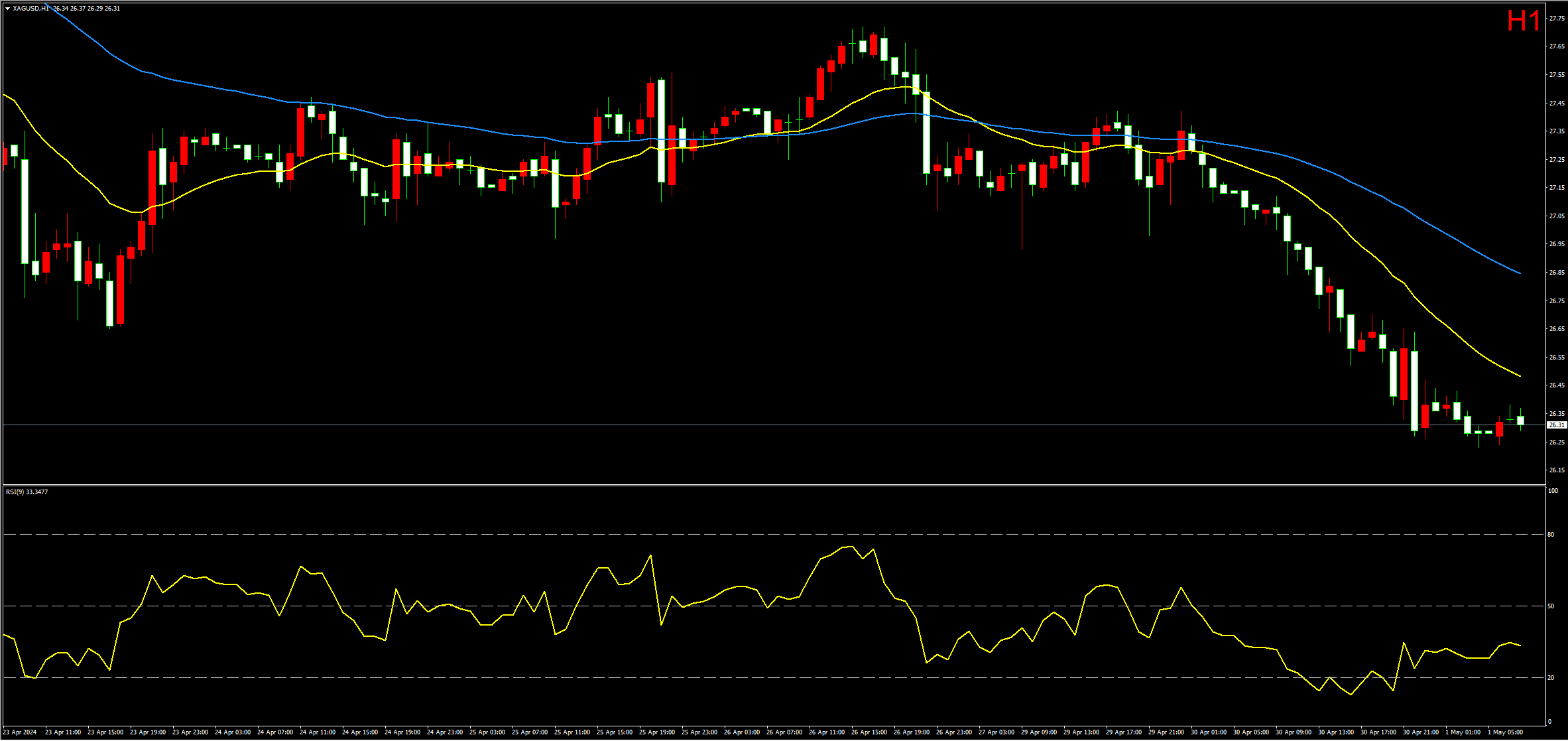Click the 26 Apr 11:00 time label
This screenshot has height=741, width=1568.
coord(827,732)
